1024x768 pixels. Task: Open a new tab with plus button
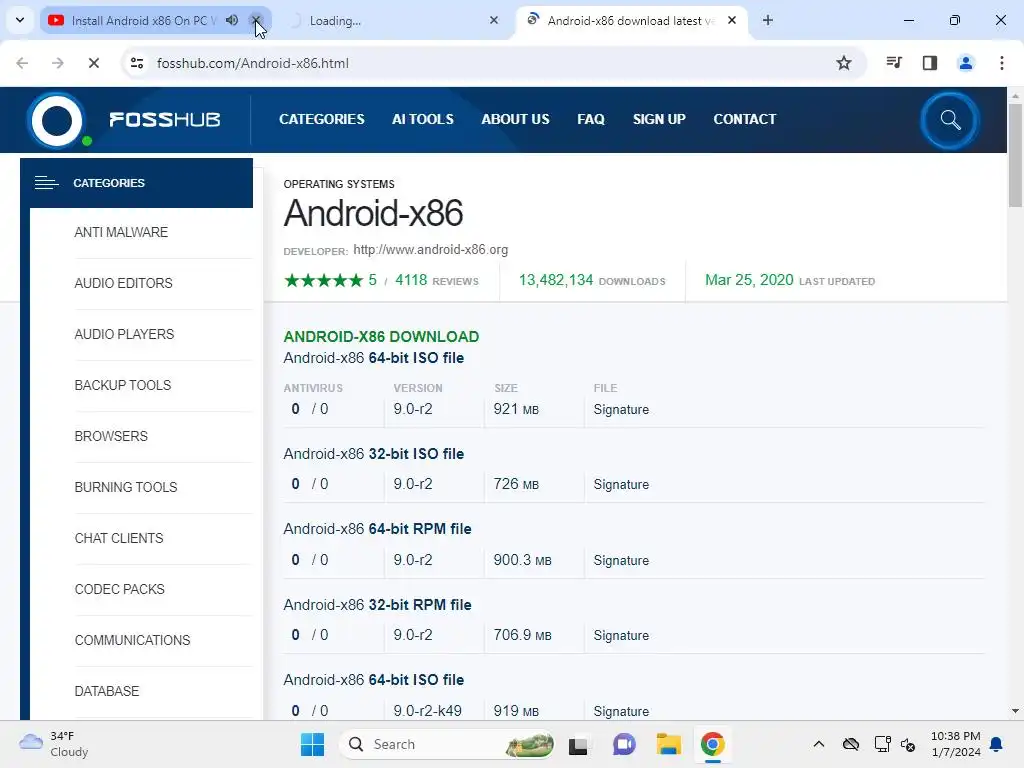pos(768,20)
